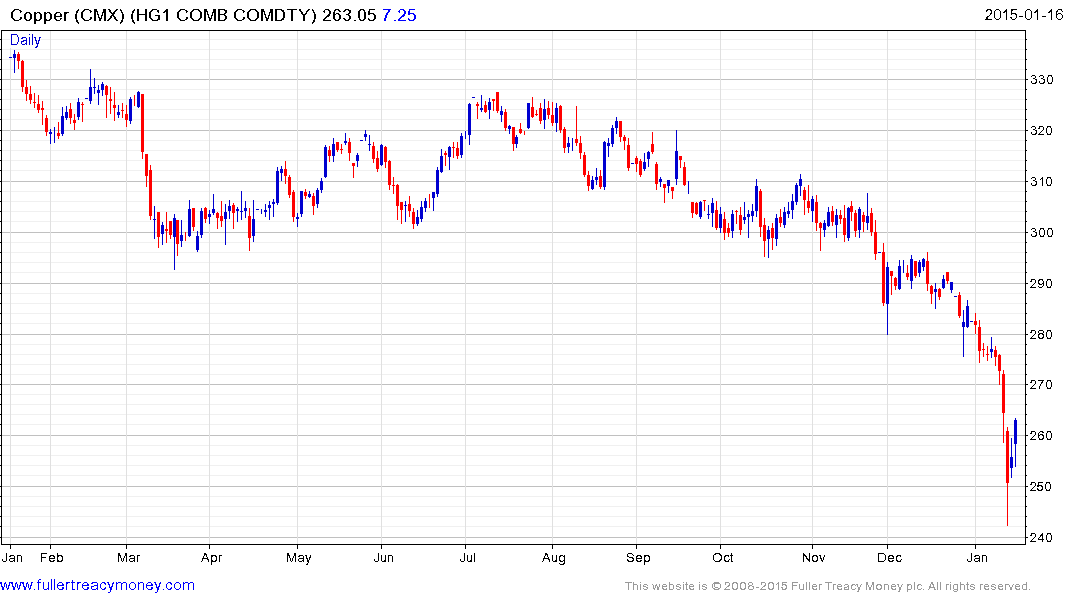
Task: Click the Nov label on the time axis
Action: (x=814, y=557)
